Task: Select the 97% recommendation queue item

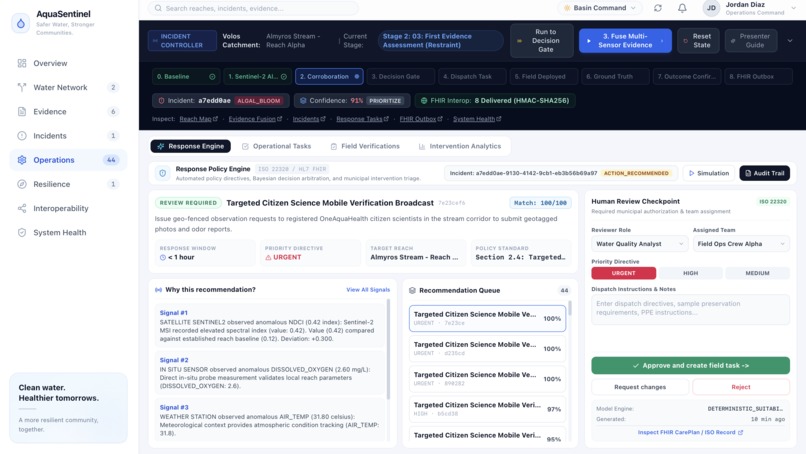Action: click(487, 409)
